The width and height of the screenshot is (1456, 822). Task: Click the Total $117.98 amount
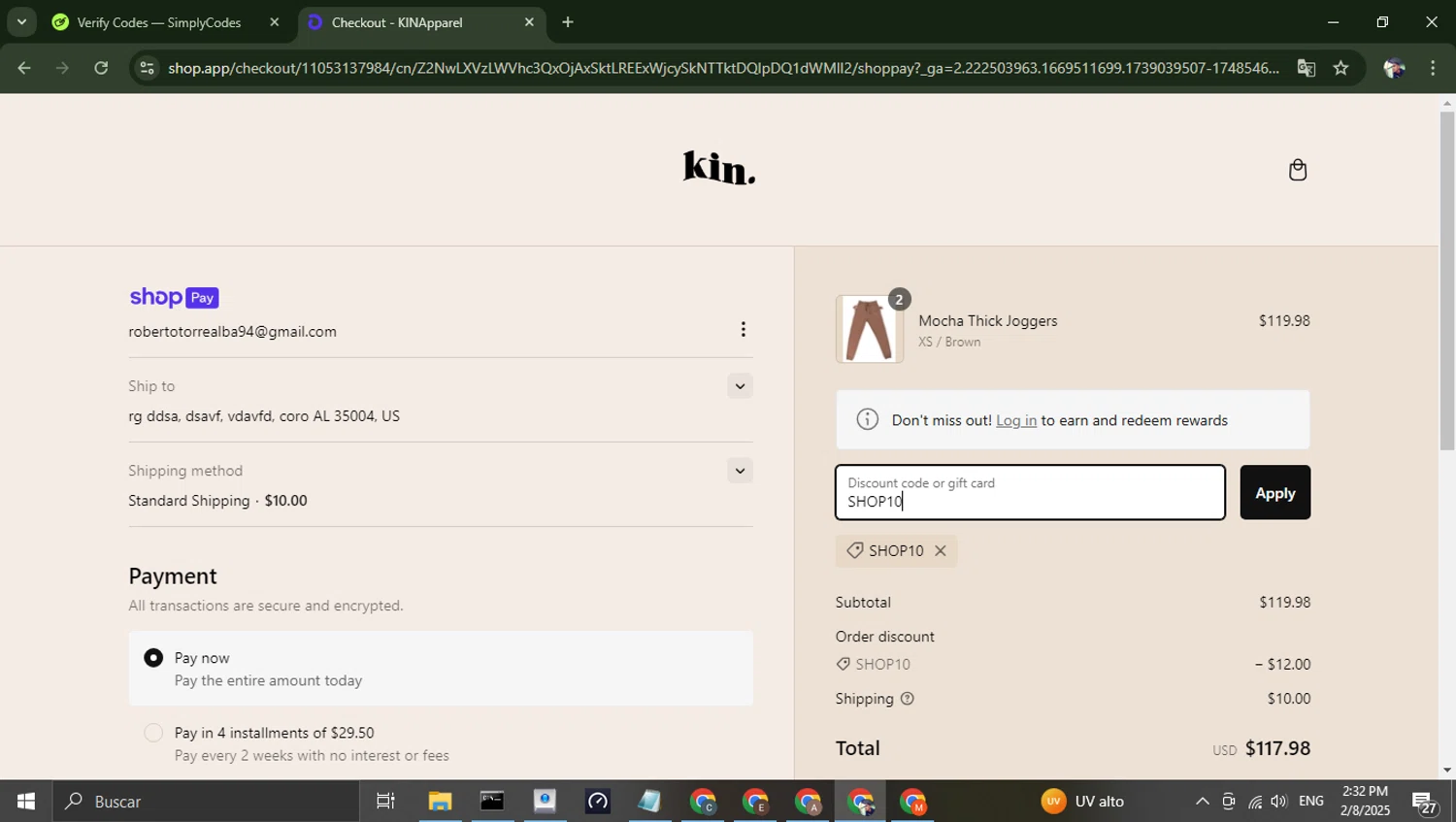[1277, 748]
